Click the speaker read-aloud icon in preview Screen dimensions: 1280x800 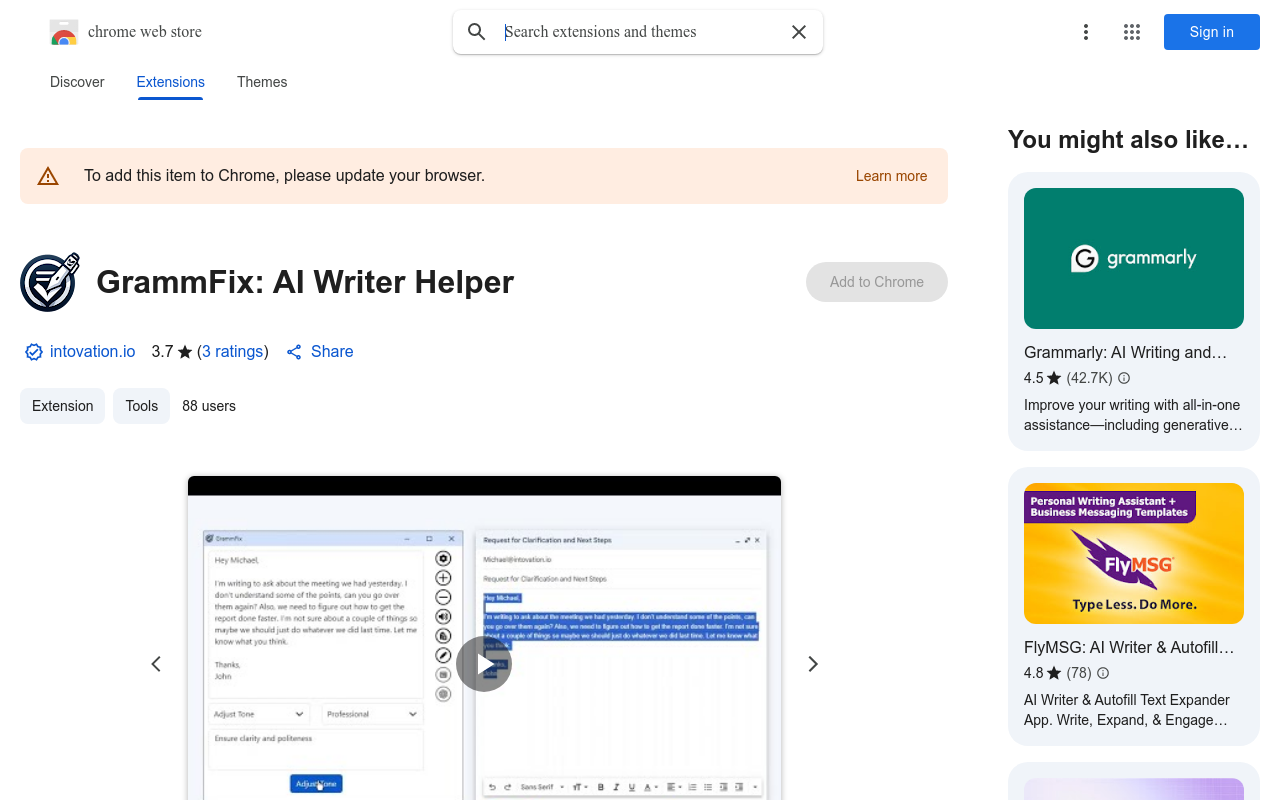coord(444,616)
